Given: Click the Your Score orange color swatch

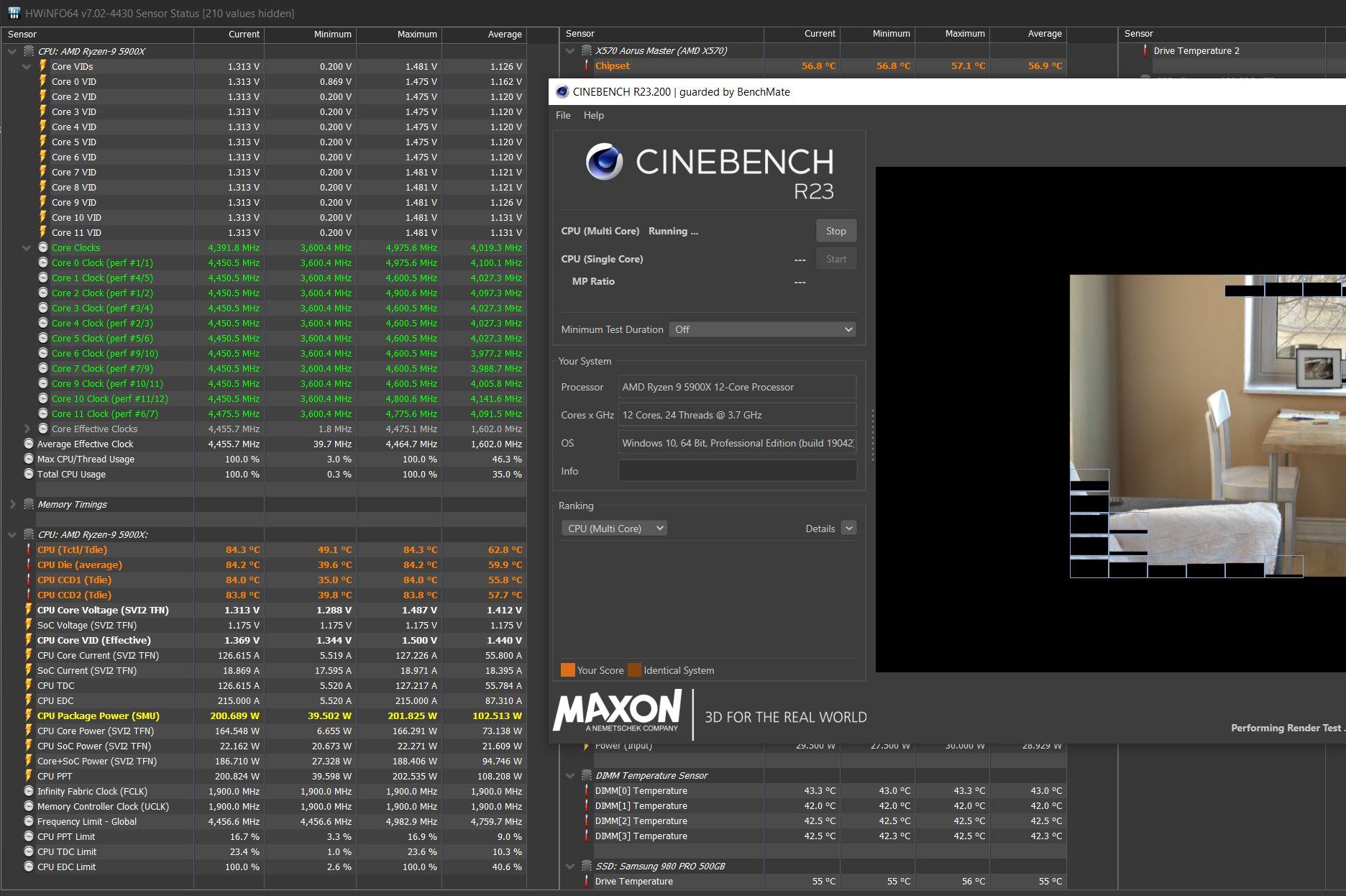Looking at the screenshot, I should [567, 670].
